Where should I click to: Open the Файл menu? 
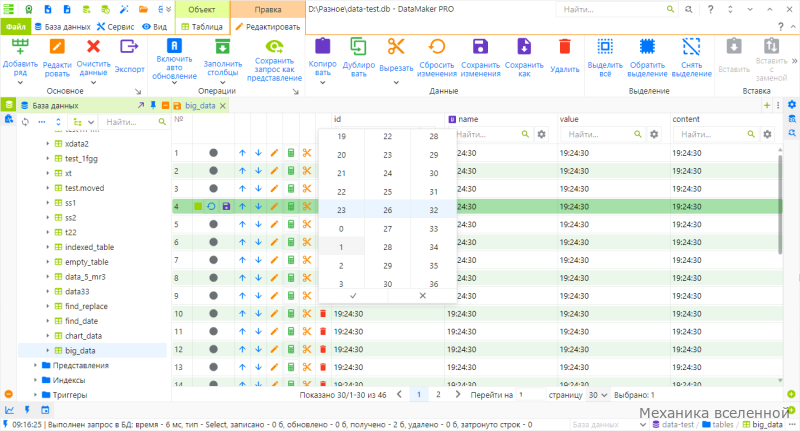[x=16, y=27]
